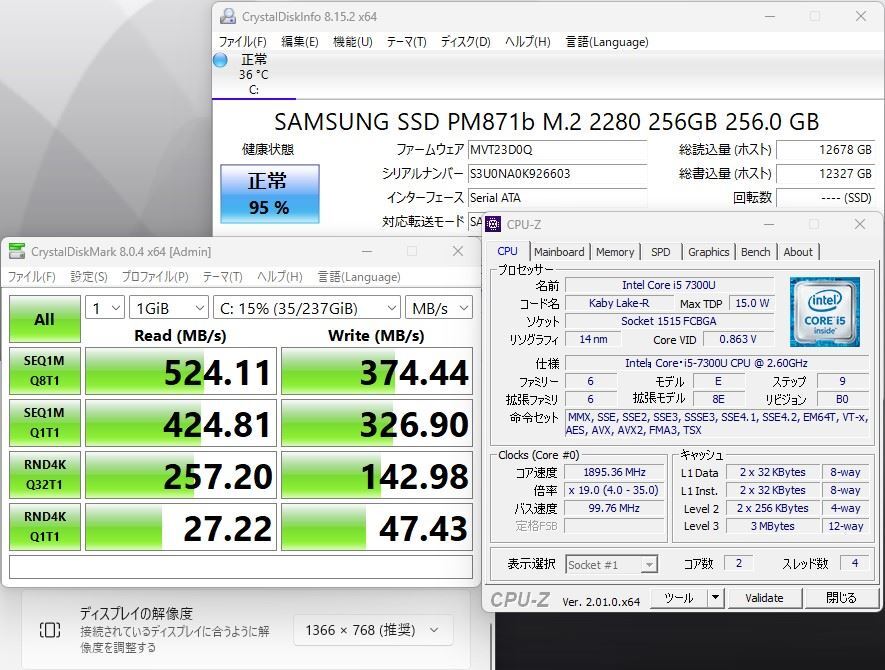Screen dimensions: 885x670
Task: Click the SEQ1M Q8T1 read result 524.11
Action: [x=181, y=371]
